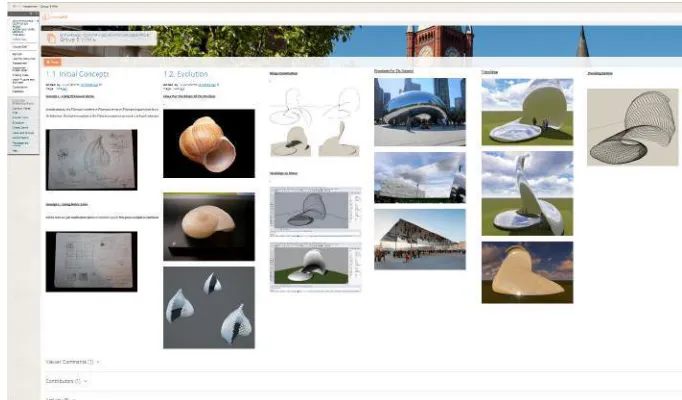Image resolution: width=682 pixels, height=400 pixels.
Task: Click author link under 1.1 Initial Concepts
Action: point(90,85)
